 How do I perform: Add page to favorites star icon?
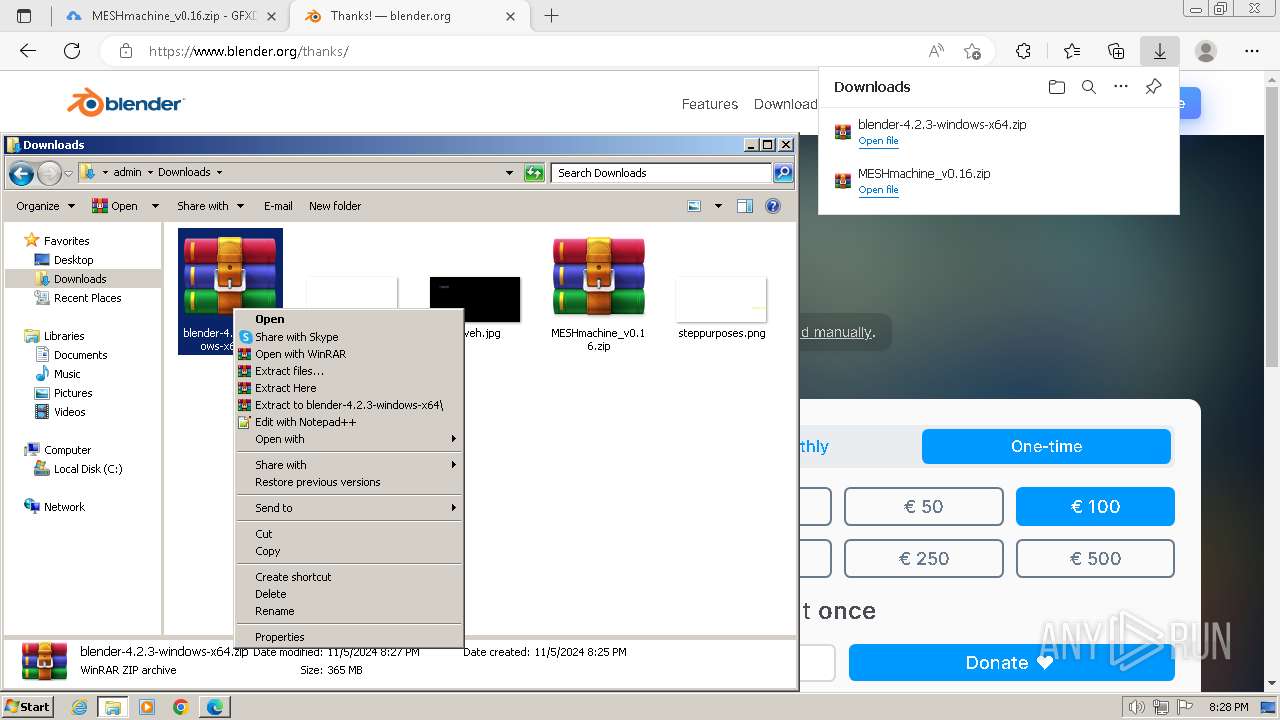(x=972, y=51)
